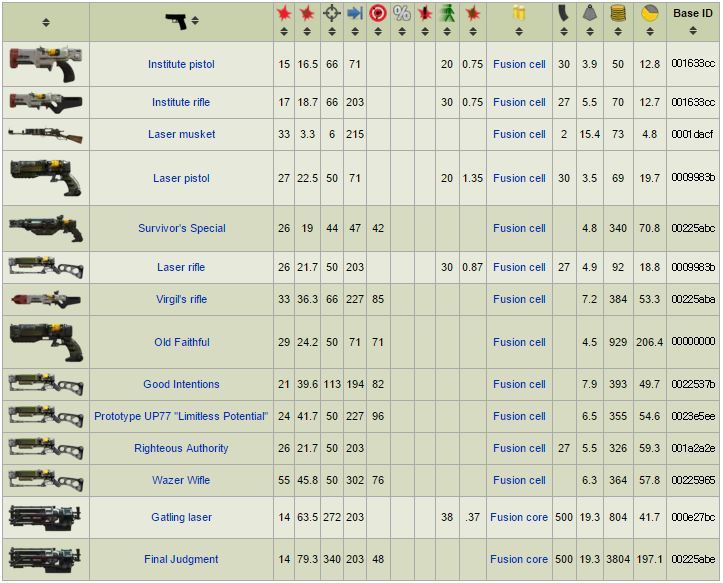Click sort arrows below the Base ID label
This screenshot has height=583, width=723.
(693, 31)
